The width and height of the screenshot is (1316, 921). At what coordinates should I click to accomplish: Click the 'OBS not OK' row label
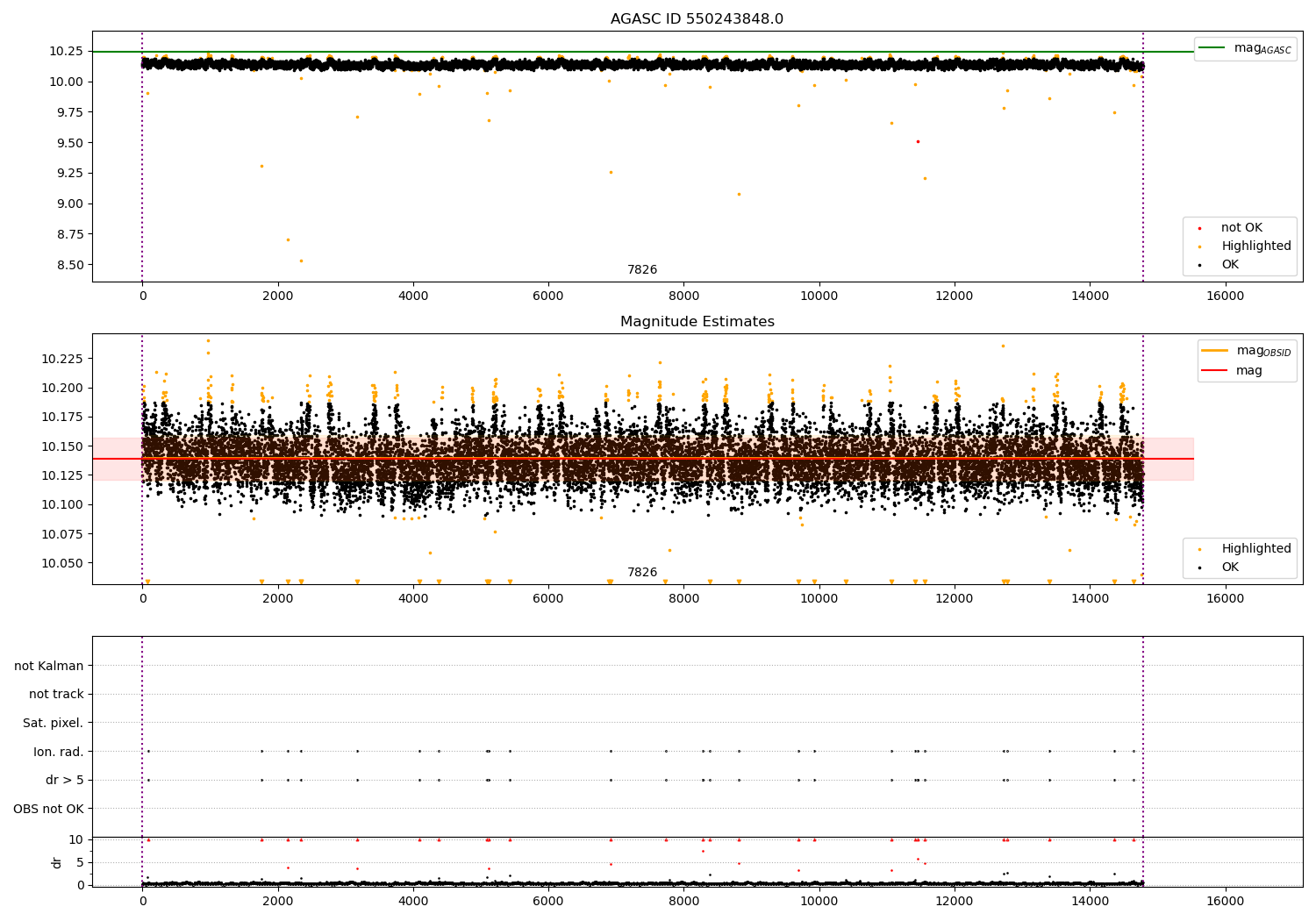(48, 809)
